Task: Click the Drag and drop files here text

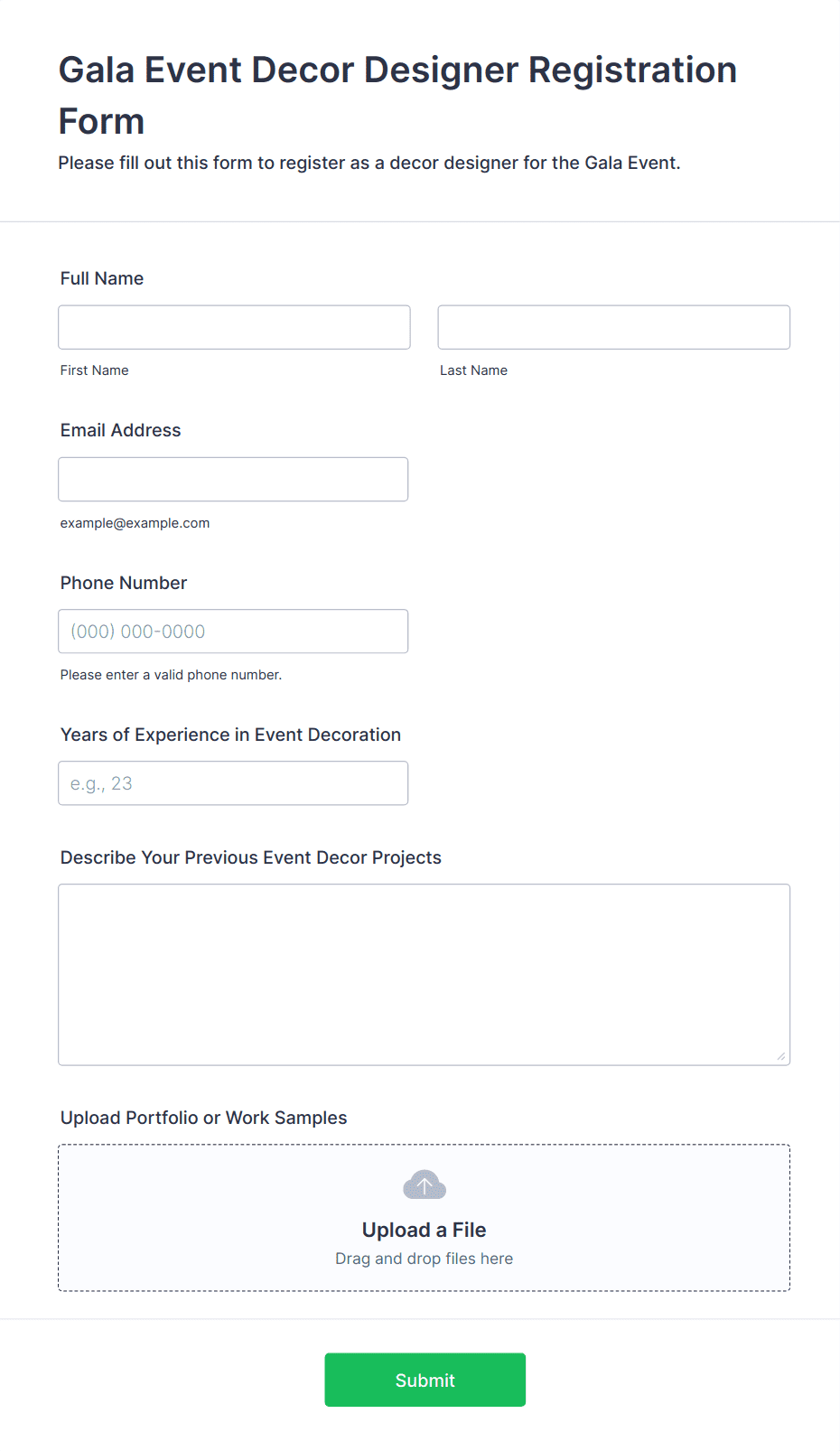Action: point(424,1259)
